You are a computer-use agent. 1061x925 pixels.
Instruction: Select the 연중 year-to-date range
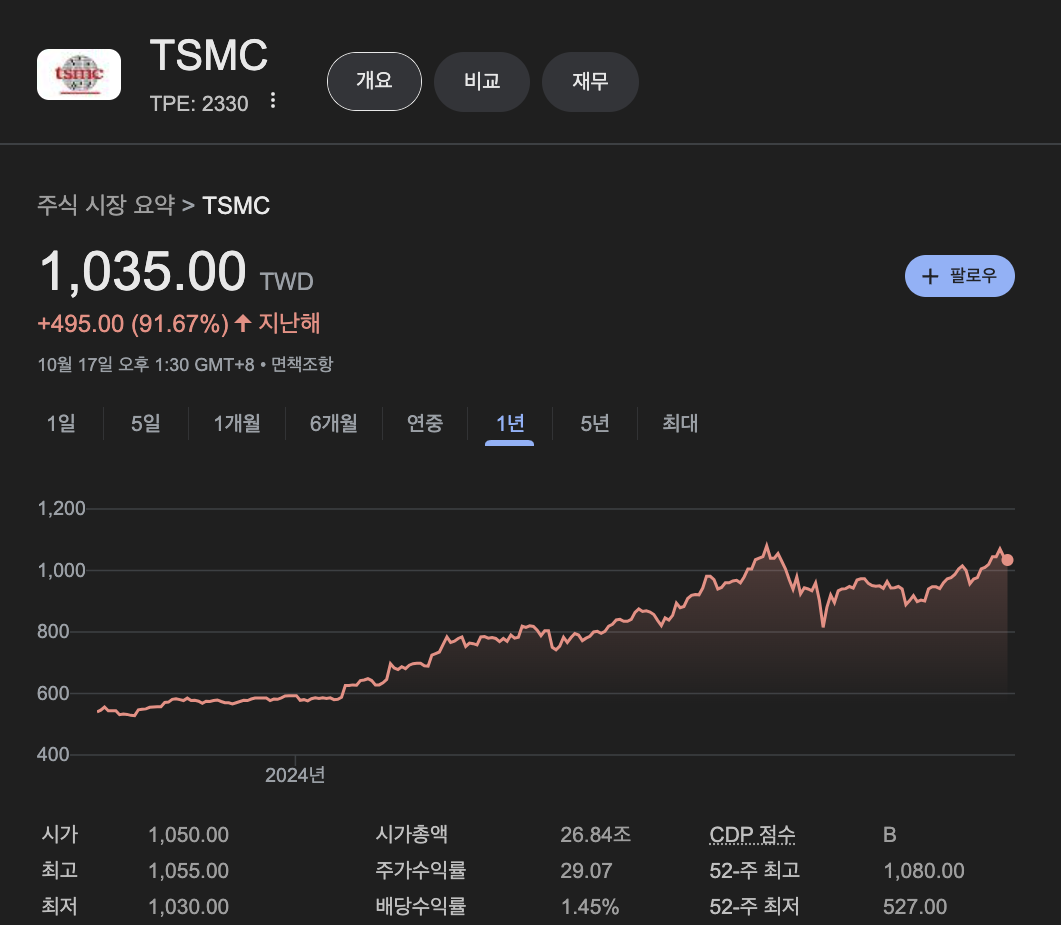pos(425,424)
